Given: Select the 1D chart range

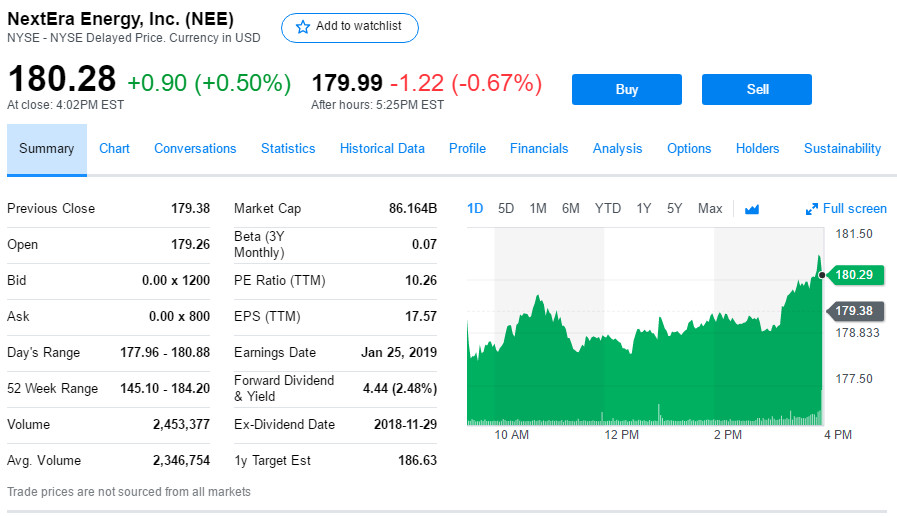Looking at the screenshot, I should [x=475, y=209].
